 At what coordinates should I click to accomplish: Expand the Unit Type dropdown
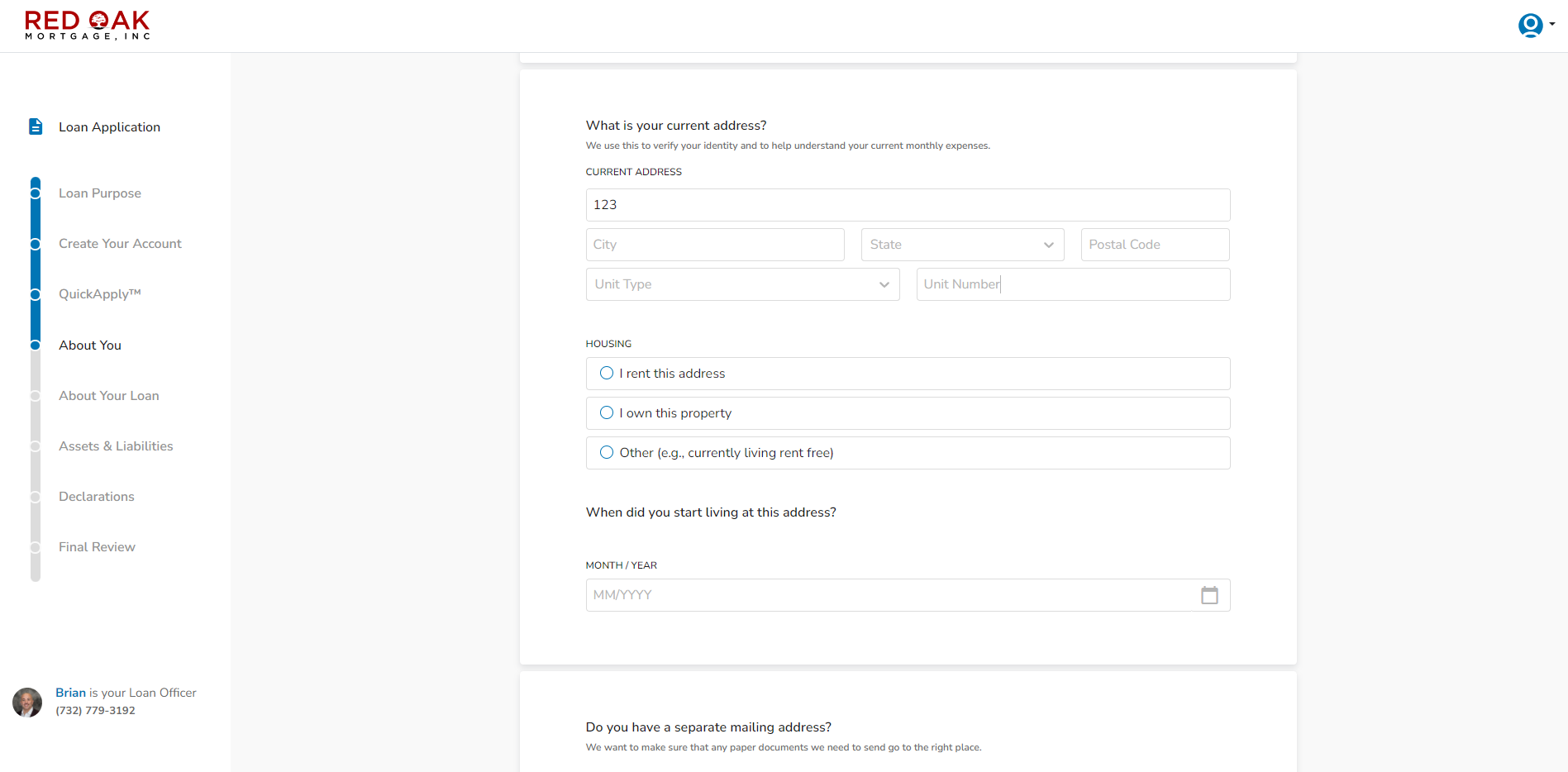click(x=742, y=284)
